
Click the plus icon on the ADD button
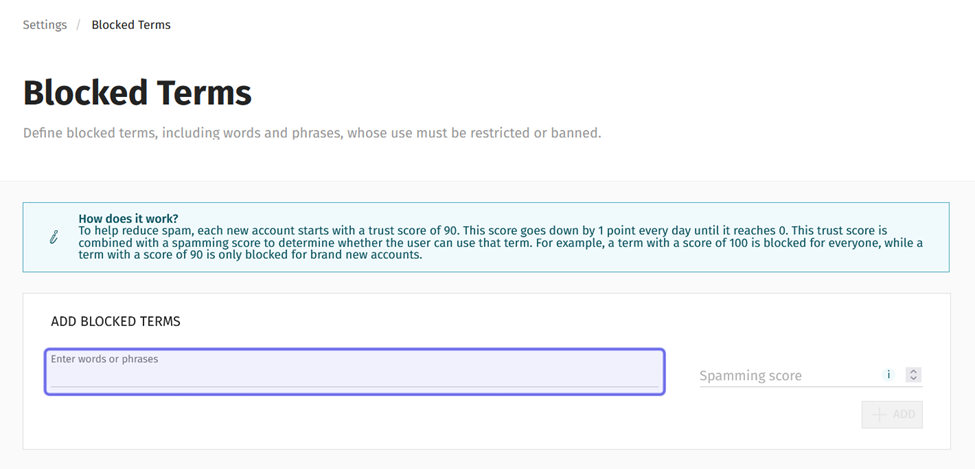click(x=880, y=415)
